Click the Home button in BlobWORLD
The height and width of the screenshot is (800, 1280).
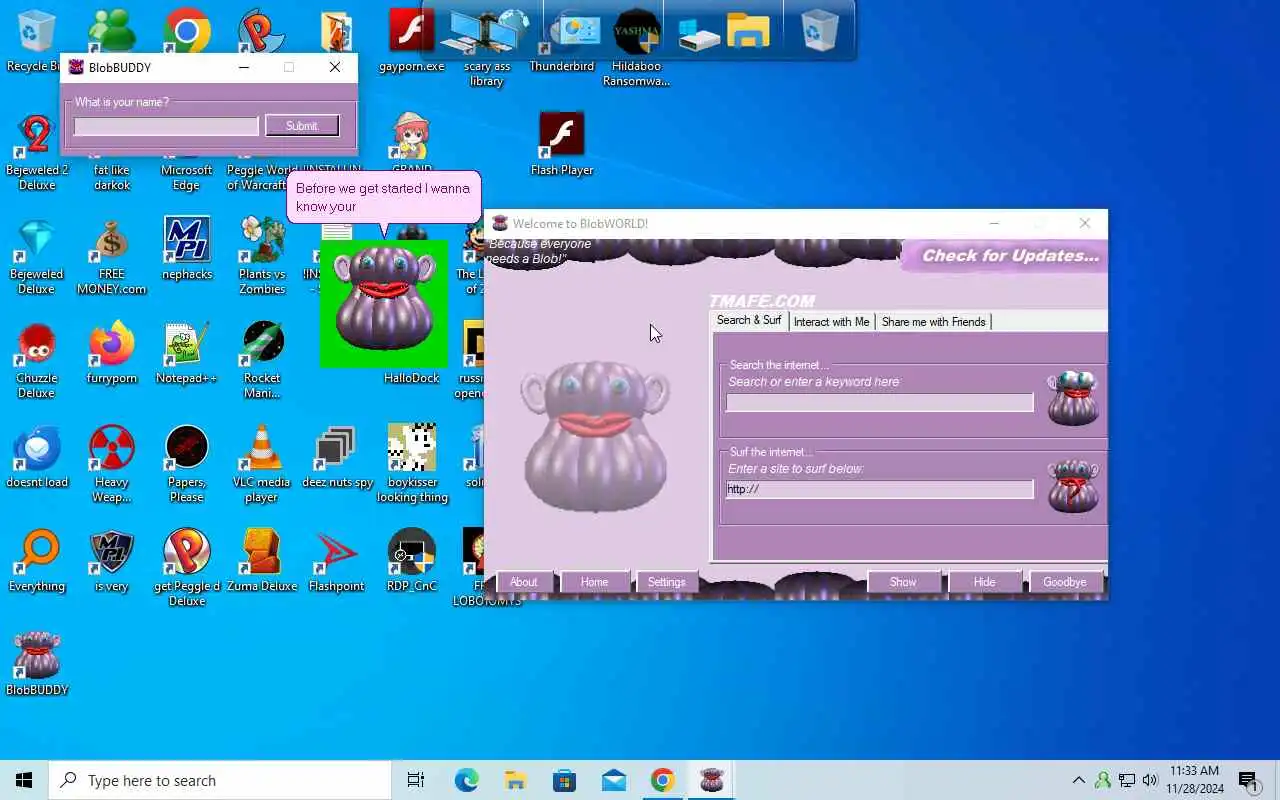click(x=594, y=582)
